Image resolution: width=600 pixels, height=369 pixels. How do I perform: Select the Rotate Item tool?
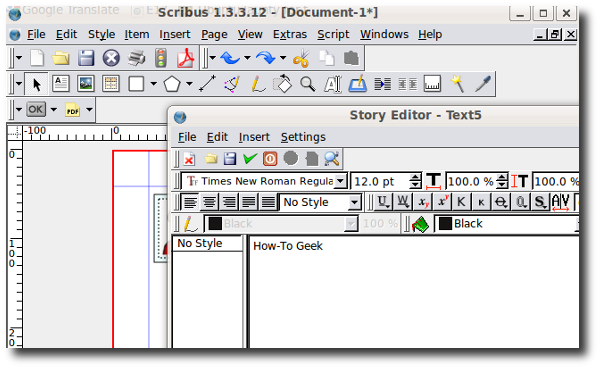pos(282,83)
